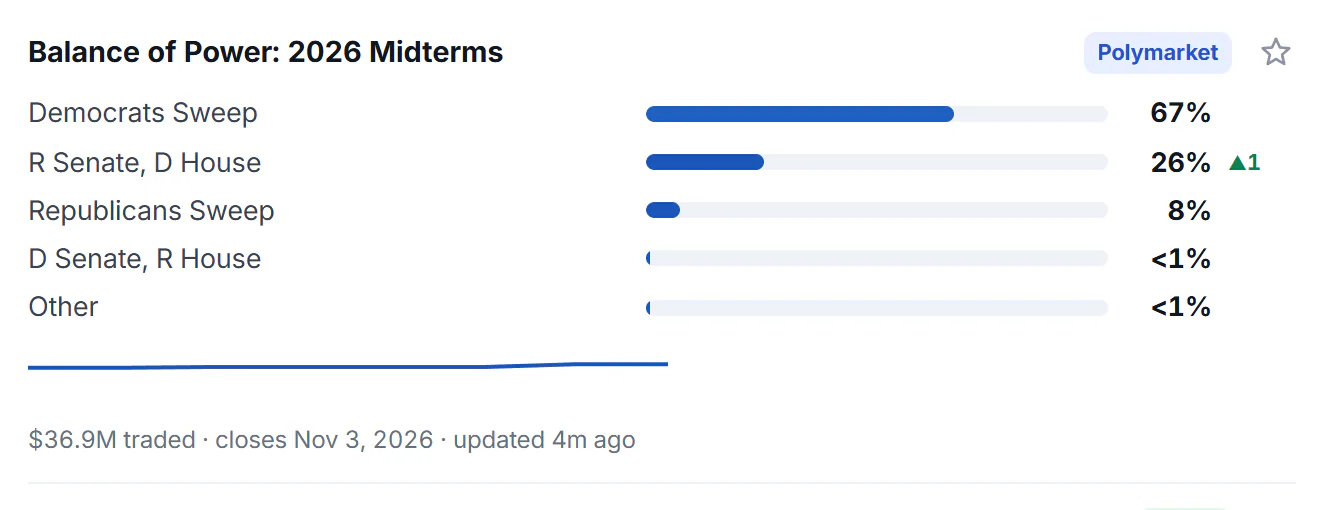The height and width of the screenshot is (510, 1324).
Task: Click the R Senate, D House bar
Action: 877,162
